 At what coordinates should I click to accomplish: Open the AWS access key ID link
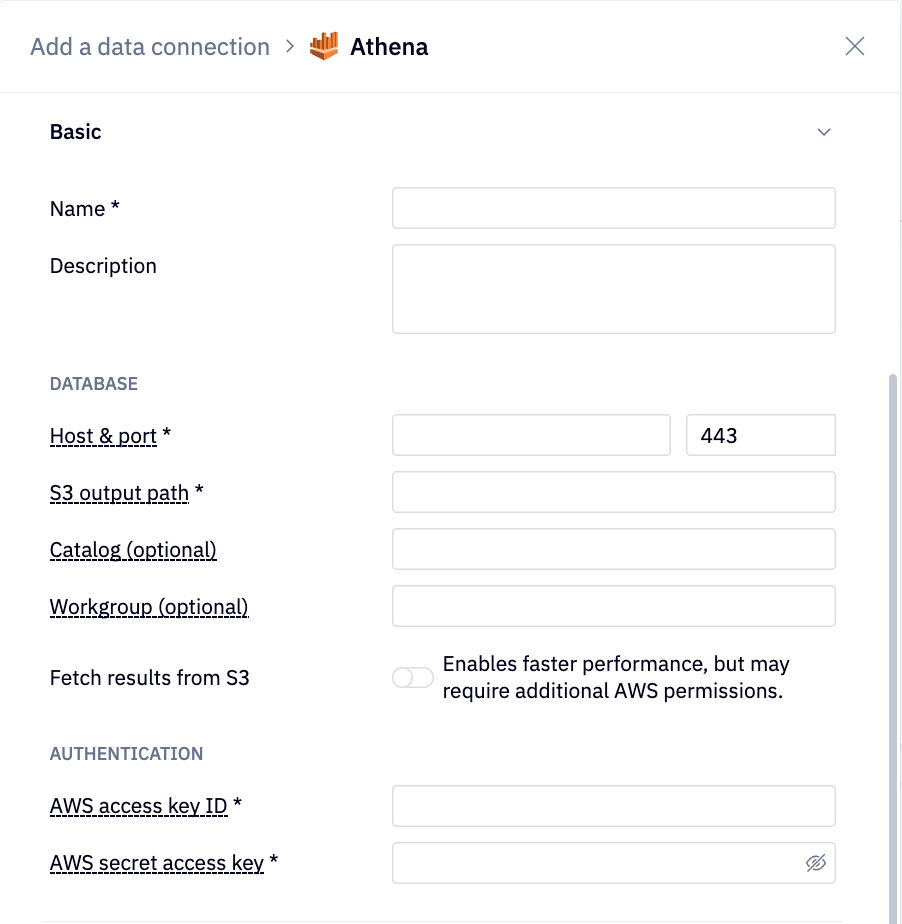pyautogui.click(x=138, y=806)
